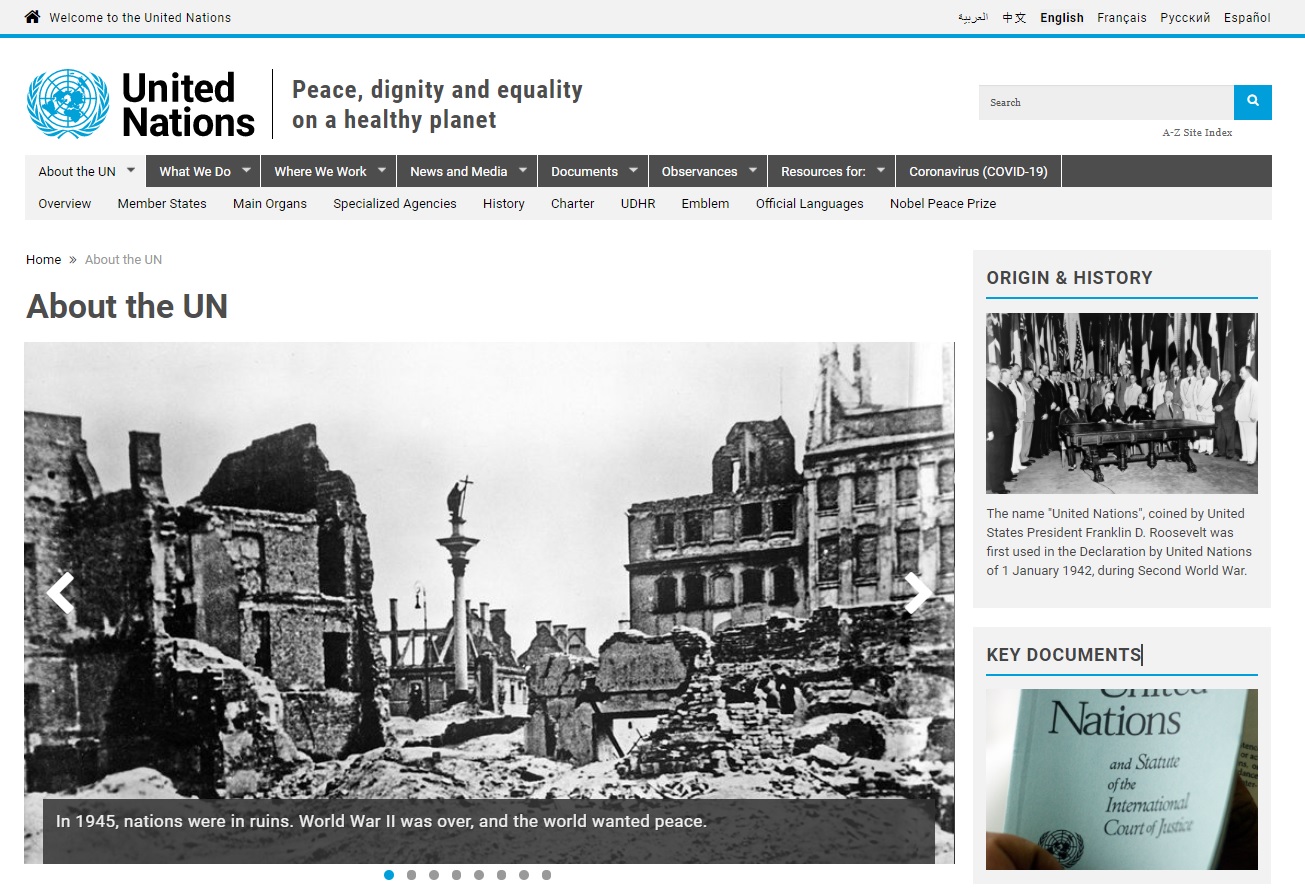Select the eighth carousel dot

tap(546, 875)
